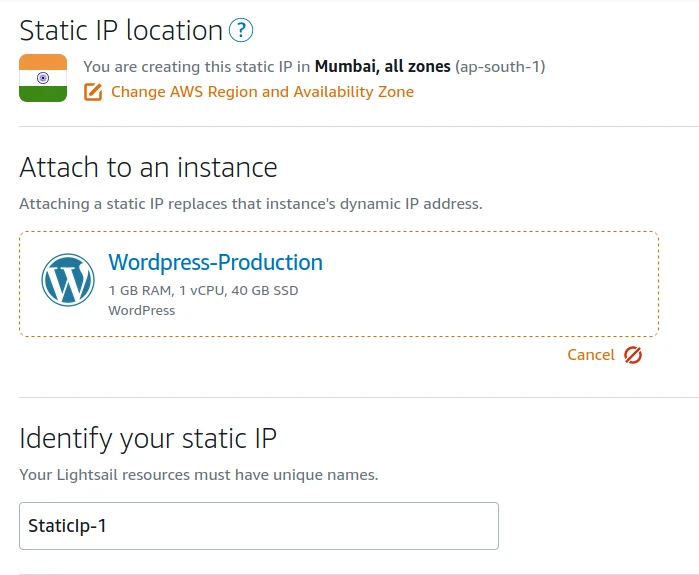
Task: Click the pencil edit icon
Action: 93,92
